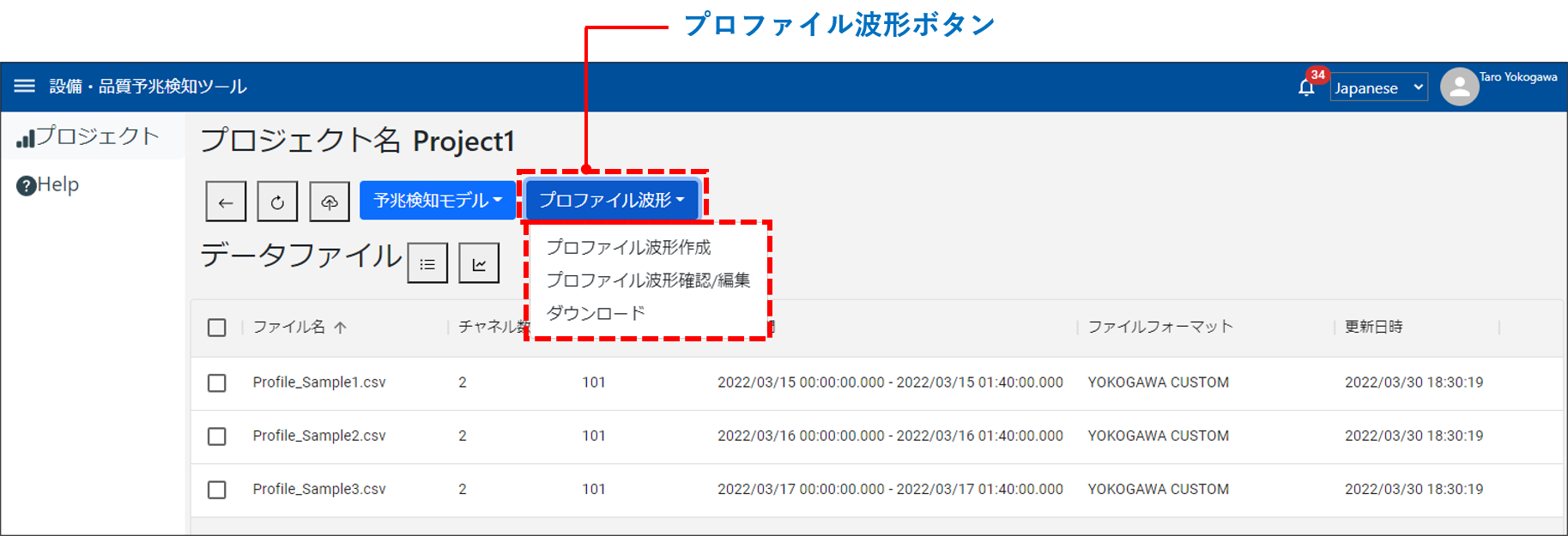Collapse the プロファイル波形 dropdown button
Screen dimensions: 1568x536
pos(612,200)
